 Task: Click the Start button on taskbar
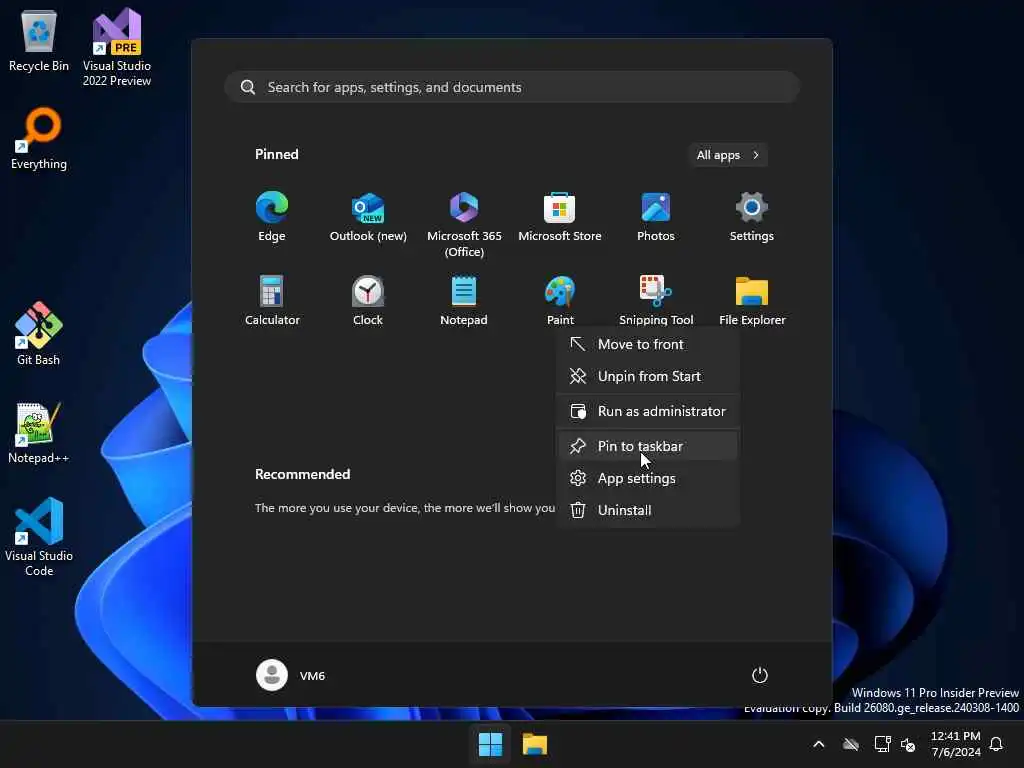coord(490,744)
